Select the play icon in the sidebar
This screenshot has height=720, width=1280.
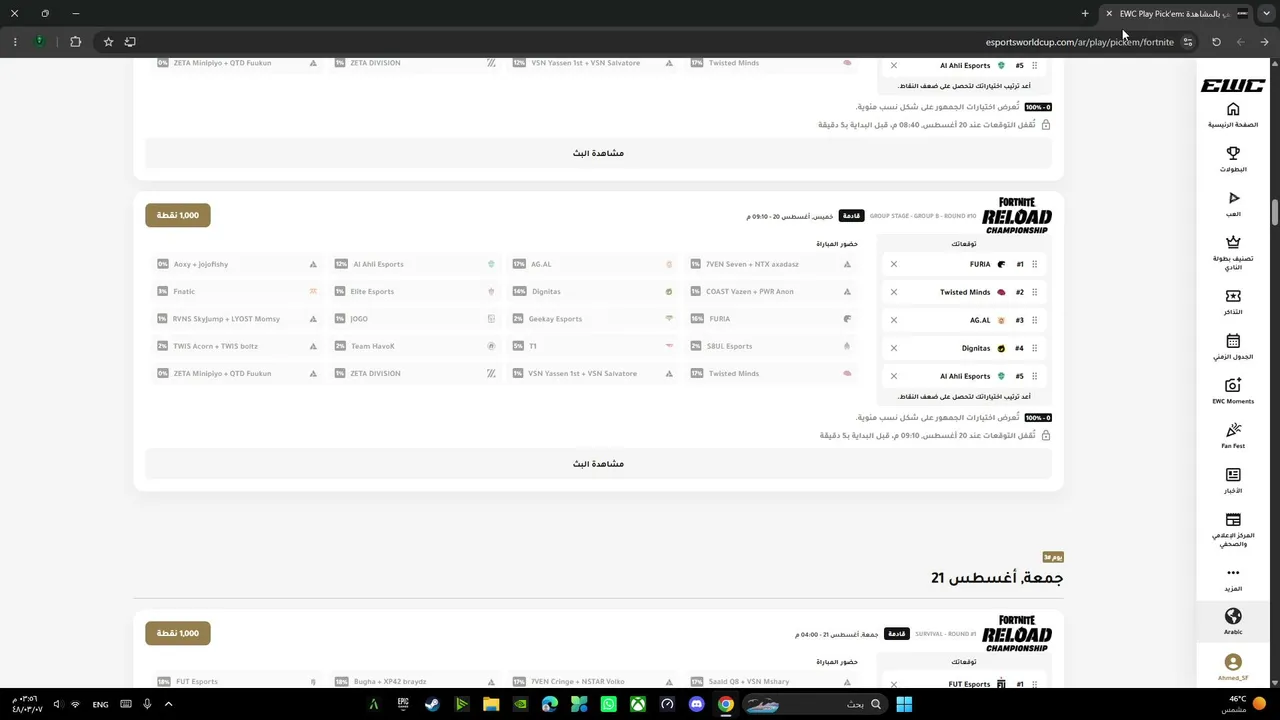pyautogui.click(x=1233, y=198)
